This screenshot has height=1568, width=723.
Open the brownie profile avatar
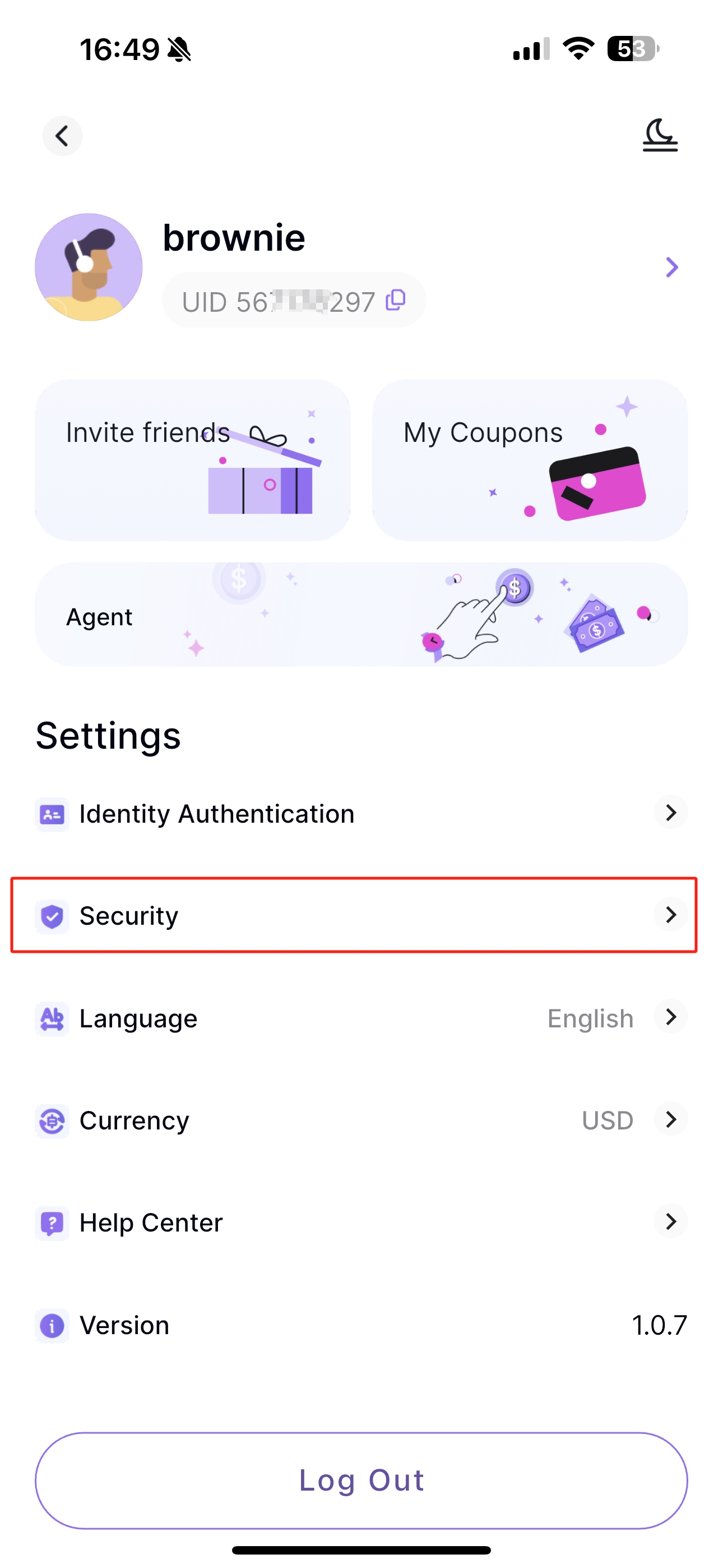click(x=89, y=267)
